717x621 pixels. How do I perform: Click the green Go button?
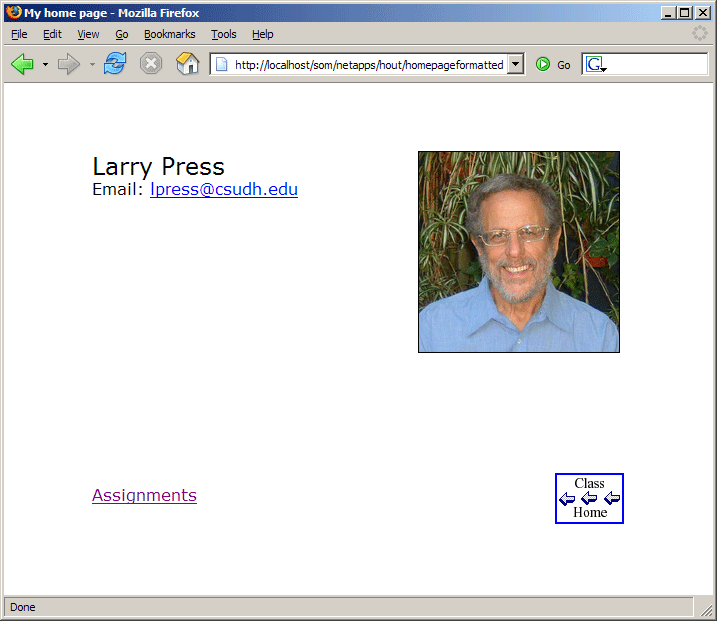tap(553, 64)
